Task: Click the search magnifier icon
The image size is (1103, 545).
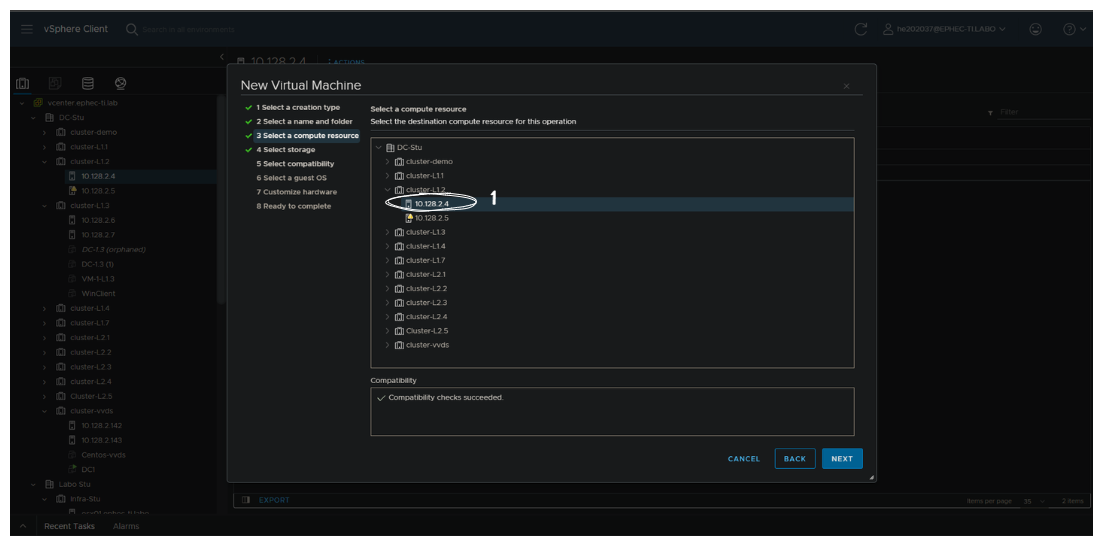Action: (132, 29)
